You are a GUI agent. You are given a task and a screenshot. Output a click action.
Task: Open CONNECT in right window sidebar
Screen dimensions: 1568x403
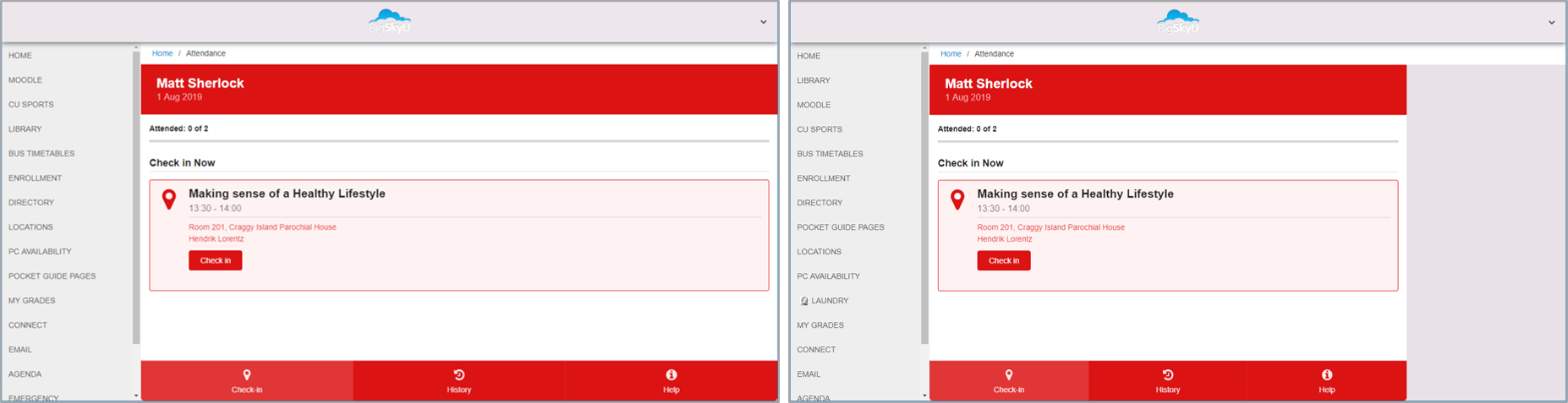[x=816, y=350]
